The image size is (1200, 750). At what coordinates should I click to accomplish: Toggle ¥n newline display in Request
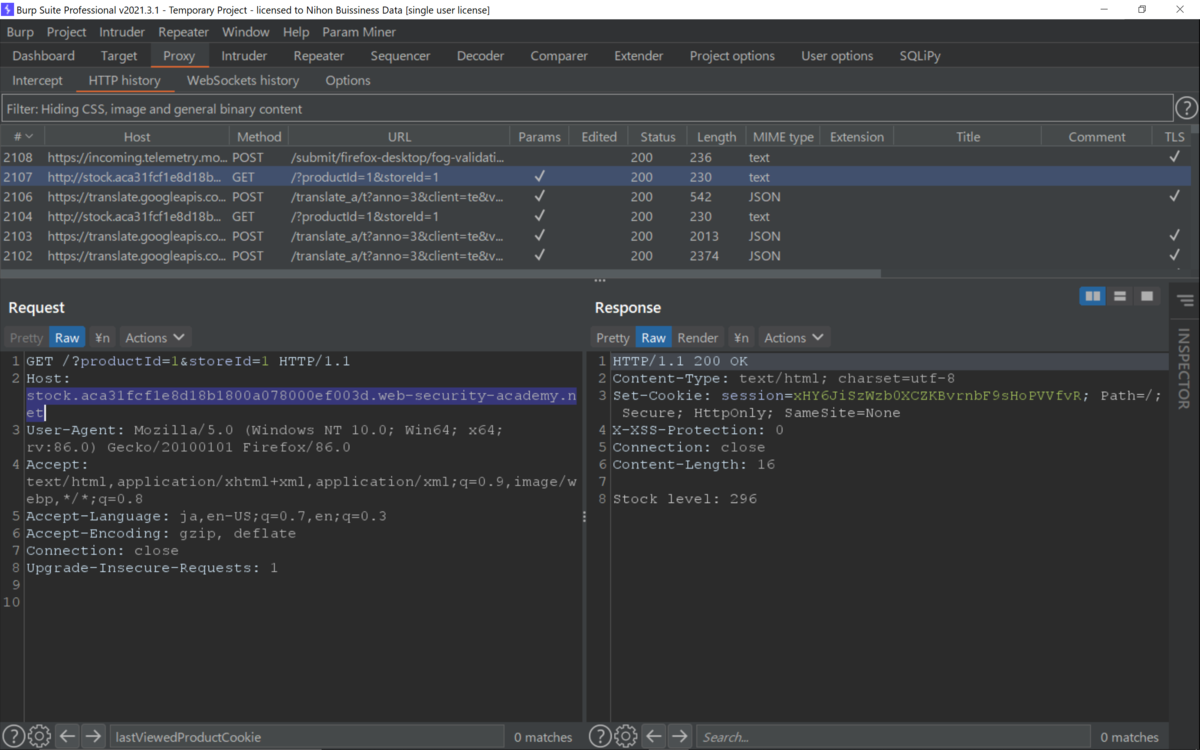102,337
